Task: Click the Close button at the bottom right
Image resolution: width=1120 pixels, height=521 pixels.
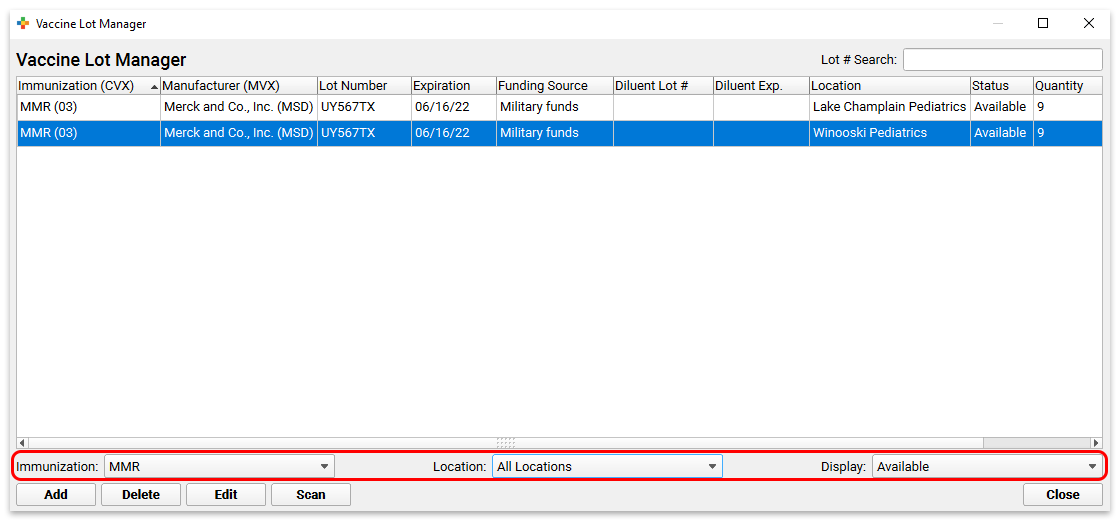Action: point(1063,495)
